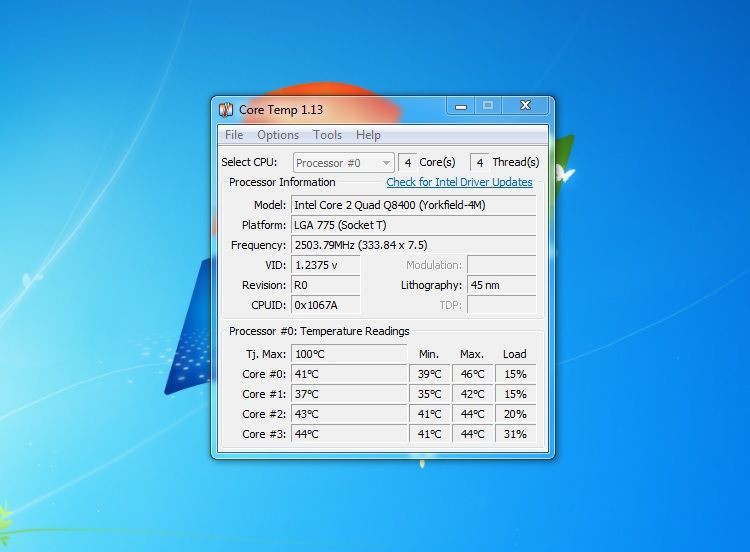Click Core #3 current temperature field
The image size is (750, 552).
click(x=349, y=434)
